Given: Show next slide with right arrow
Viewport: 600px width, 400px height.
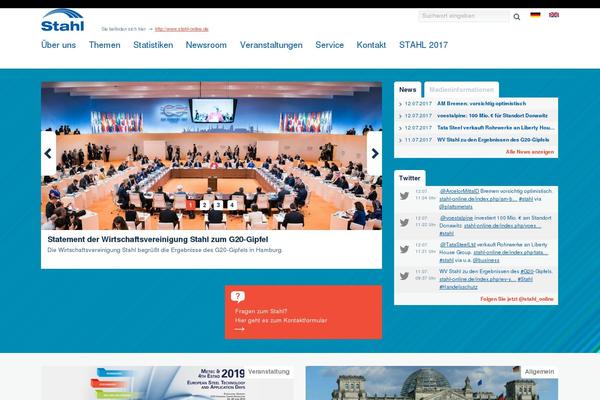Looking at the screenshot, I should (x=375, y=153).
